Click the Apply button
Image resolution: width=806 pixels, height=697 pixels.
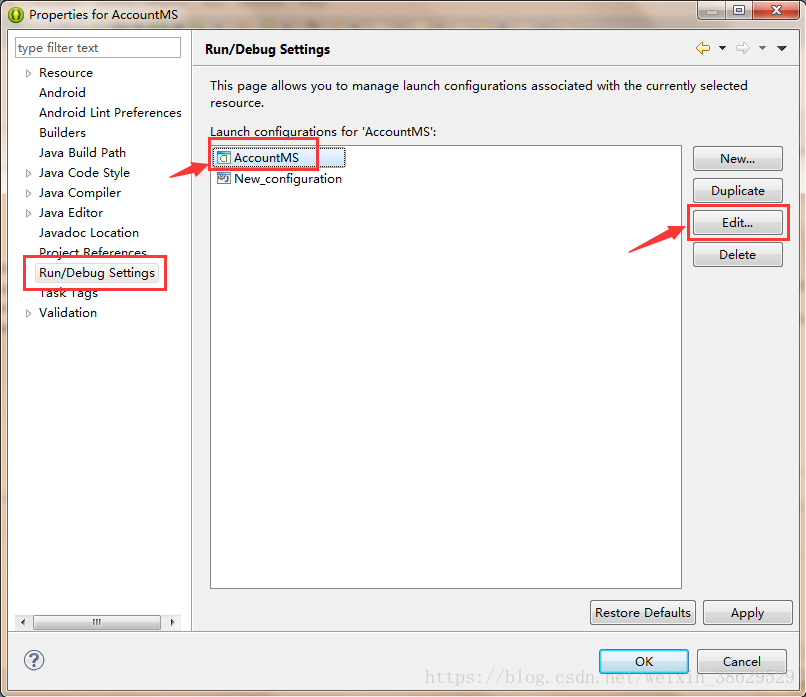[x=747, y=613]
